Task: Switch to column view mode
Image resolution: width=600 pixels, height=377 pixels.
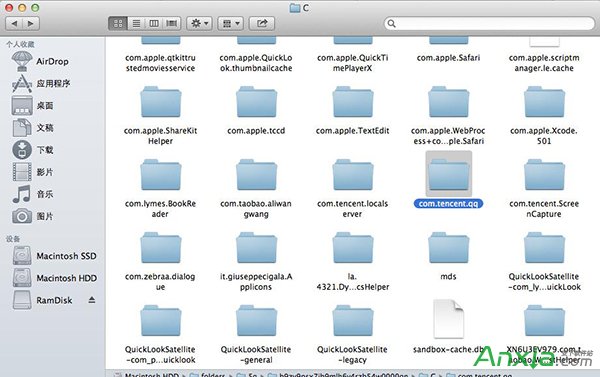Action: (x=154, y=23)
